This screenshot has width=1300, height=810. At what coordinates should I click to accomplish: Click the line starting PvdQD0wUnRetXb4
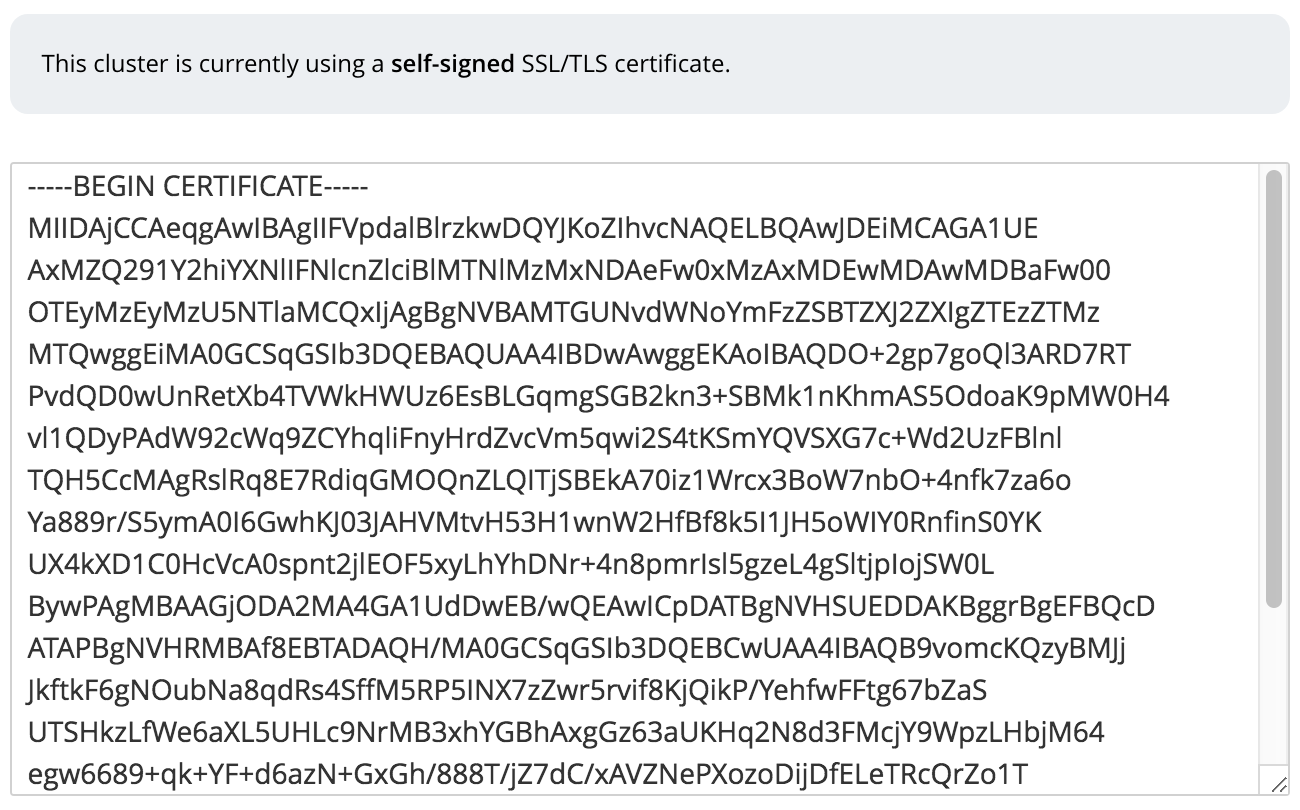pyautogui.click(x=598, y=397)
